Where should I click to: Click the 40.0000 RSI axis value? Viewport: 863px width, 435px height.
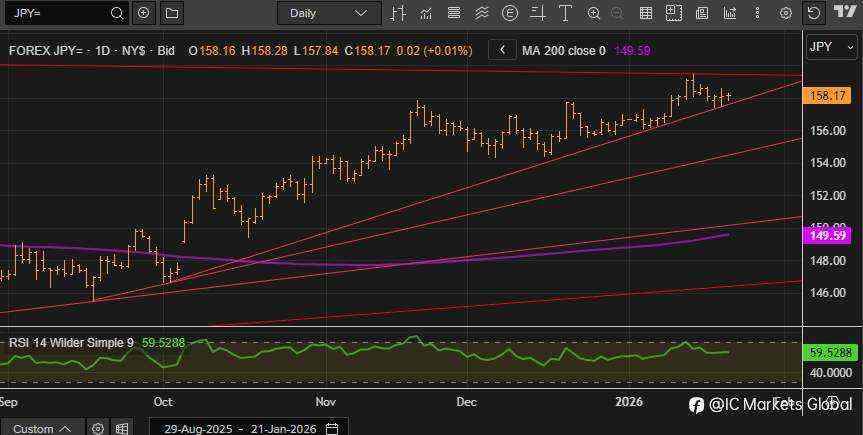click(x=830, y=372)
